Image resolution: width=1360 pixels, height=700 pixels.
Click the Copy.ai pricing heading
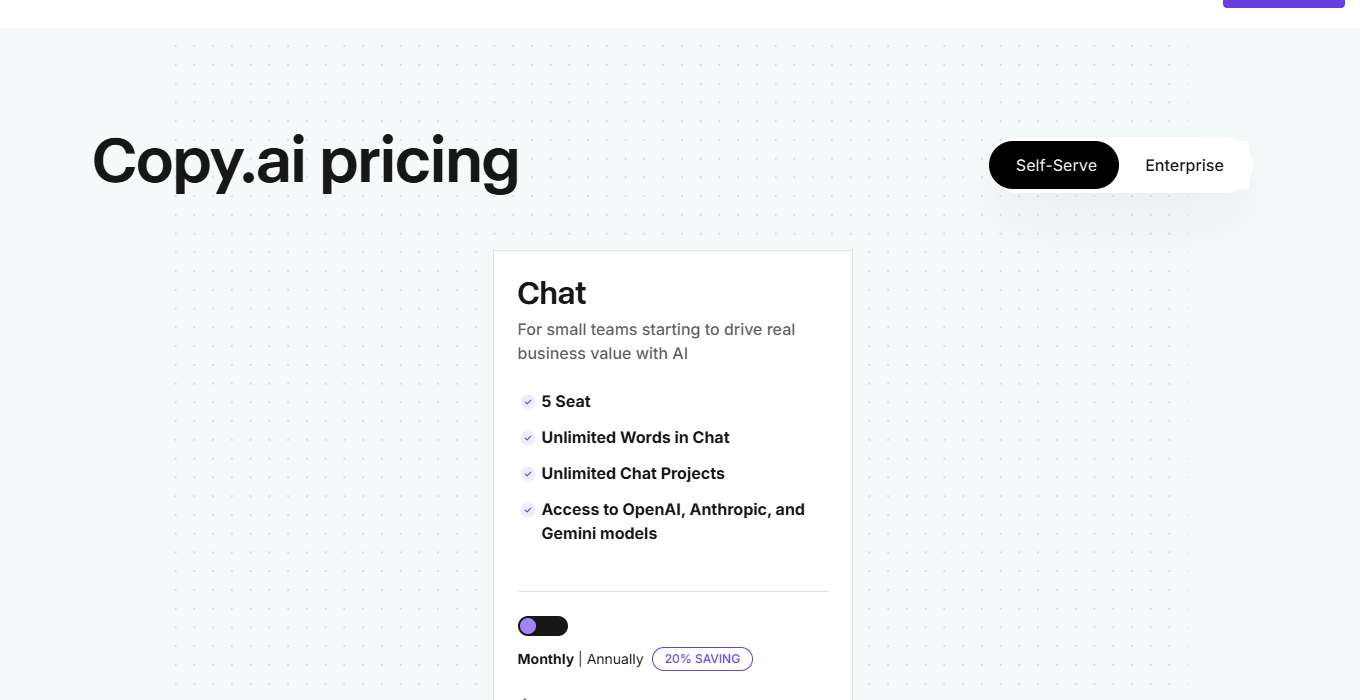pos(305,161)
